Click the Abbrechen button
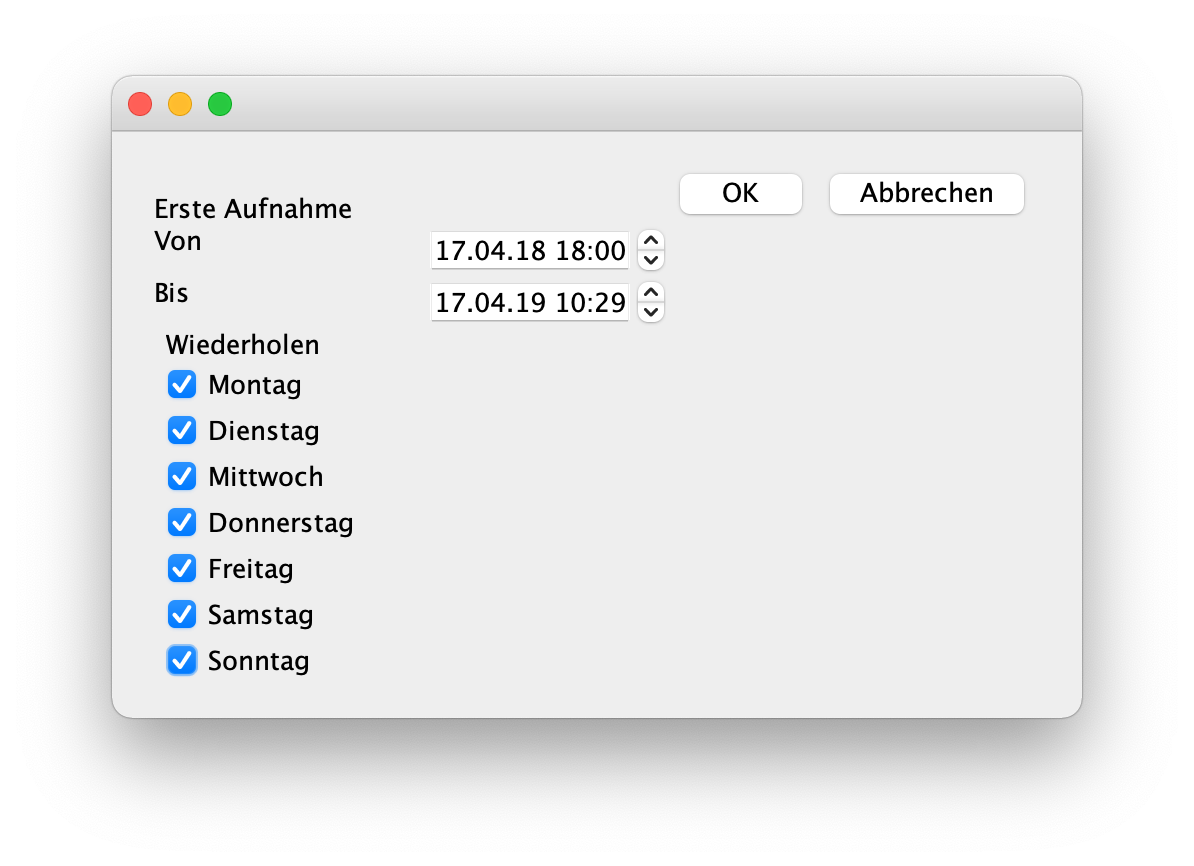Screen dimensions: 1194x866 [x=927, y=193]
